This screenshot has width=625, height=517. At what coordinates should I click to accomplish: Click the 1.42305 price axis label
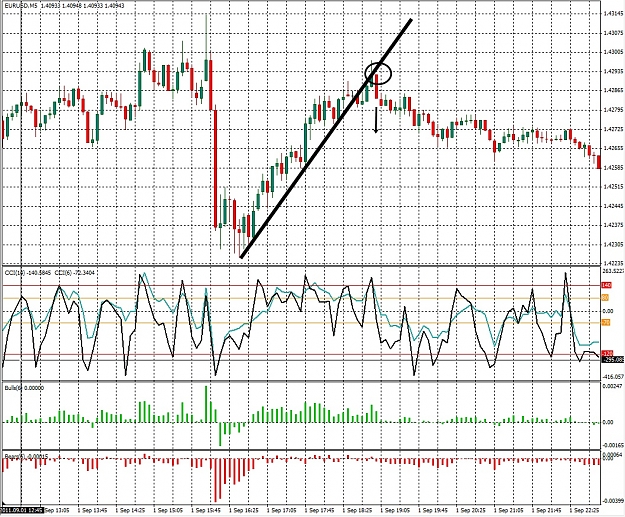click(613, 244)
